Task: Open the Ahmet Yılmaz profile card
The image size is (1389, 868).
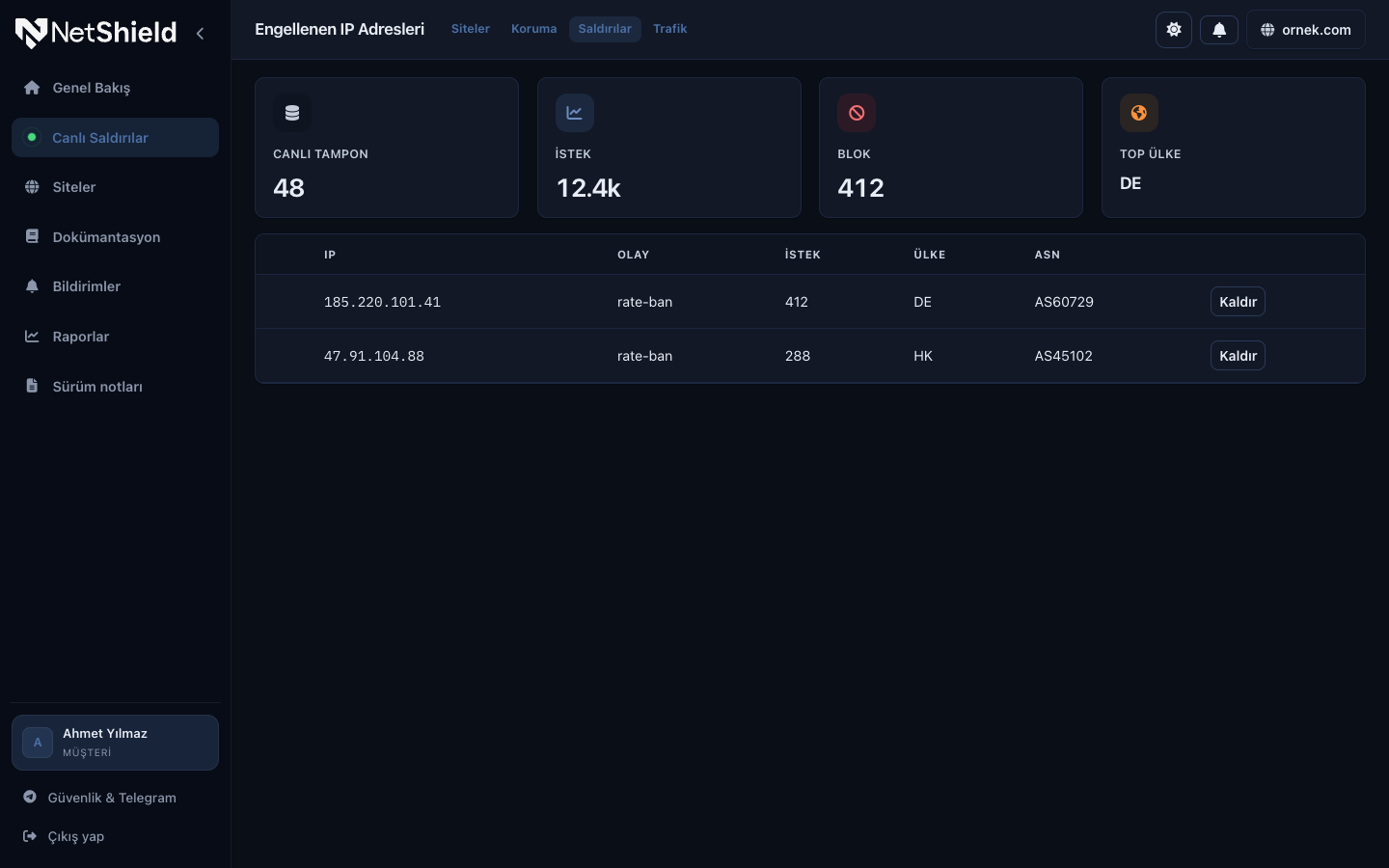Action: [x=115, y=743]
